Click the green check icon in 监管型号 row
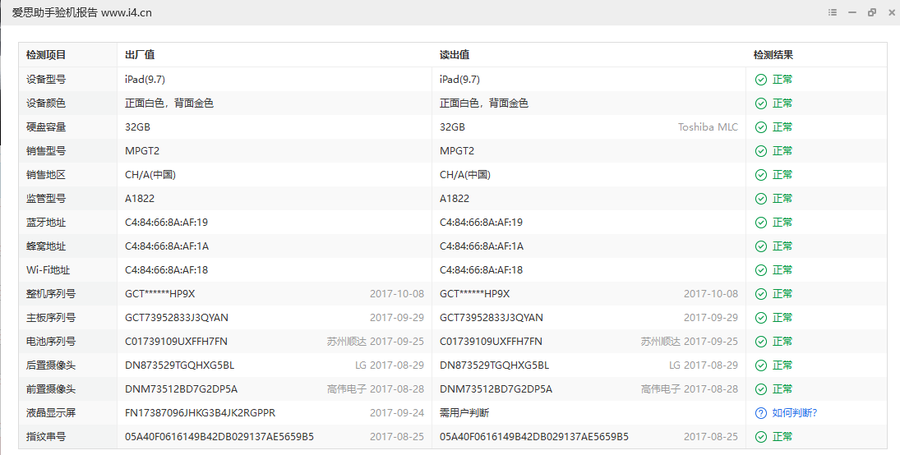The width and height of the screenshot is (900, 455). coord(761,199)
